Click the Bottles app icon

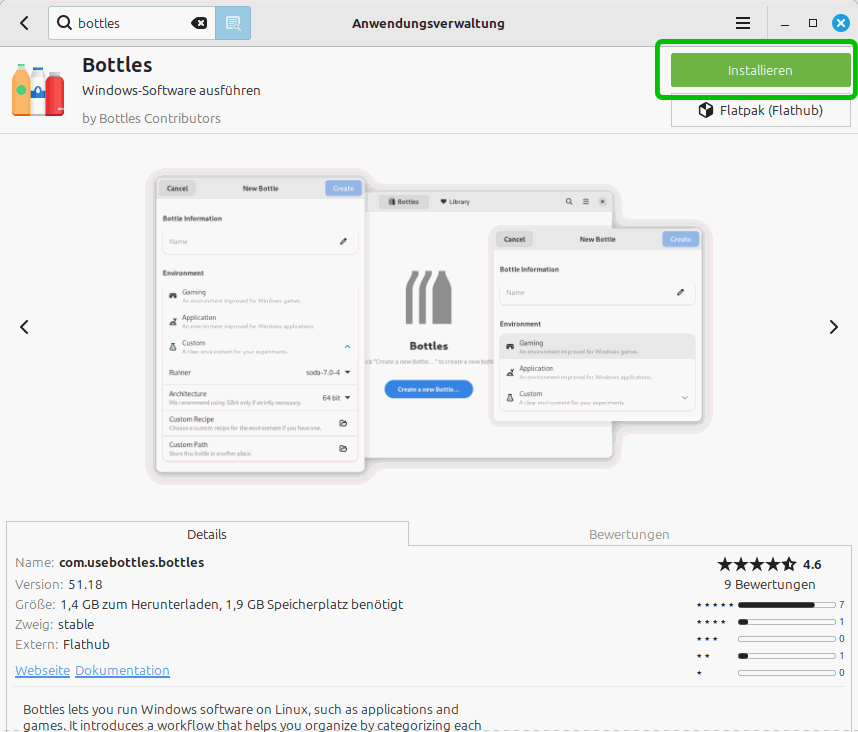(38, 90)
